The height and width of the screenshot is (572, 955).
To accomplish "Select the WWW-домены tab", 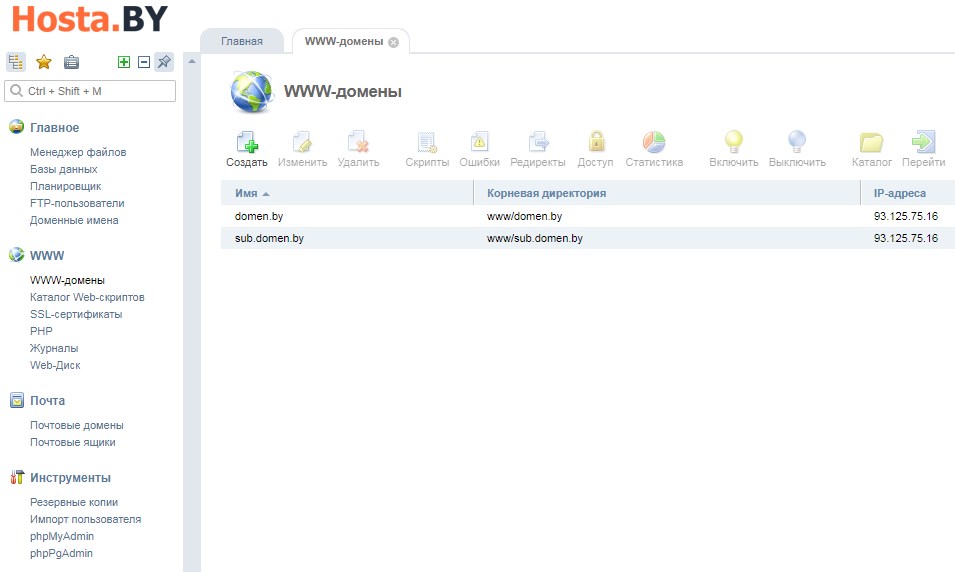I will 344,41.
